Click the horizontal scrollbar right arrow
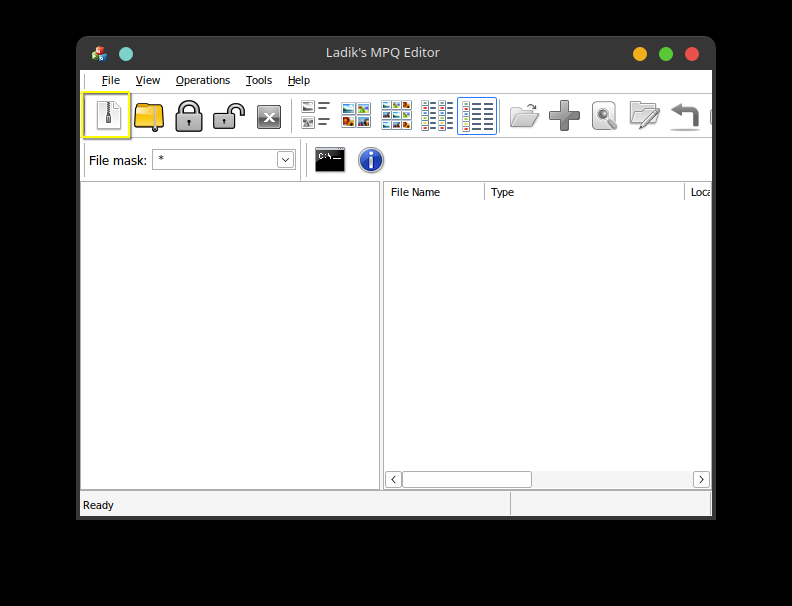Viewport: 792px width, 606px height. click(701, 479)
